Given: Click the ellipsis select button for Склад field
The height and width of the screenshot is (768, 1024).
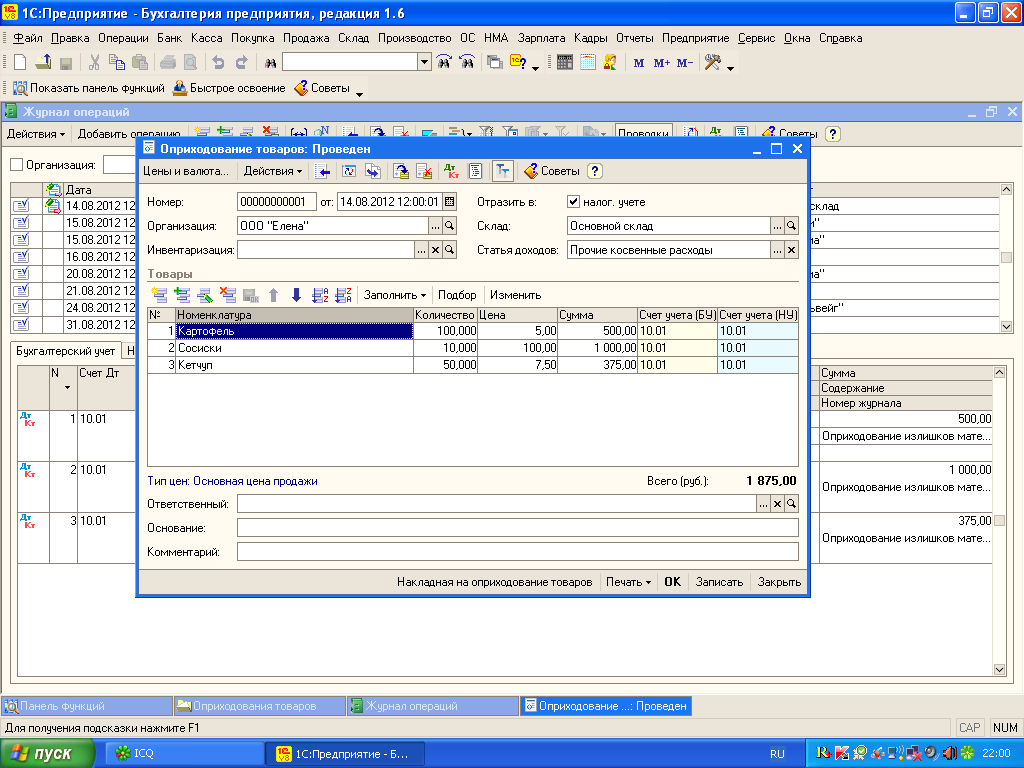Looking at the screenshot, I should [x=777, y=226].
